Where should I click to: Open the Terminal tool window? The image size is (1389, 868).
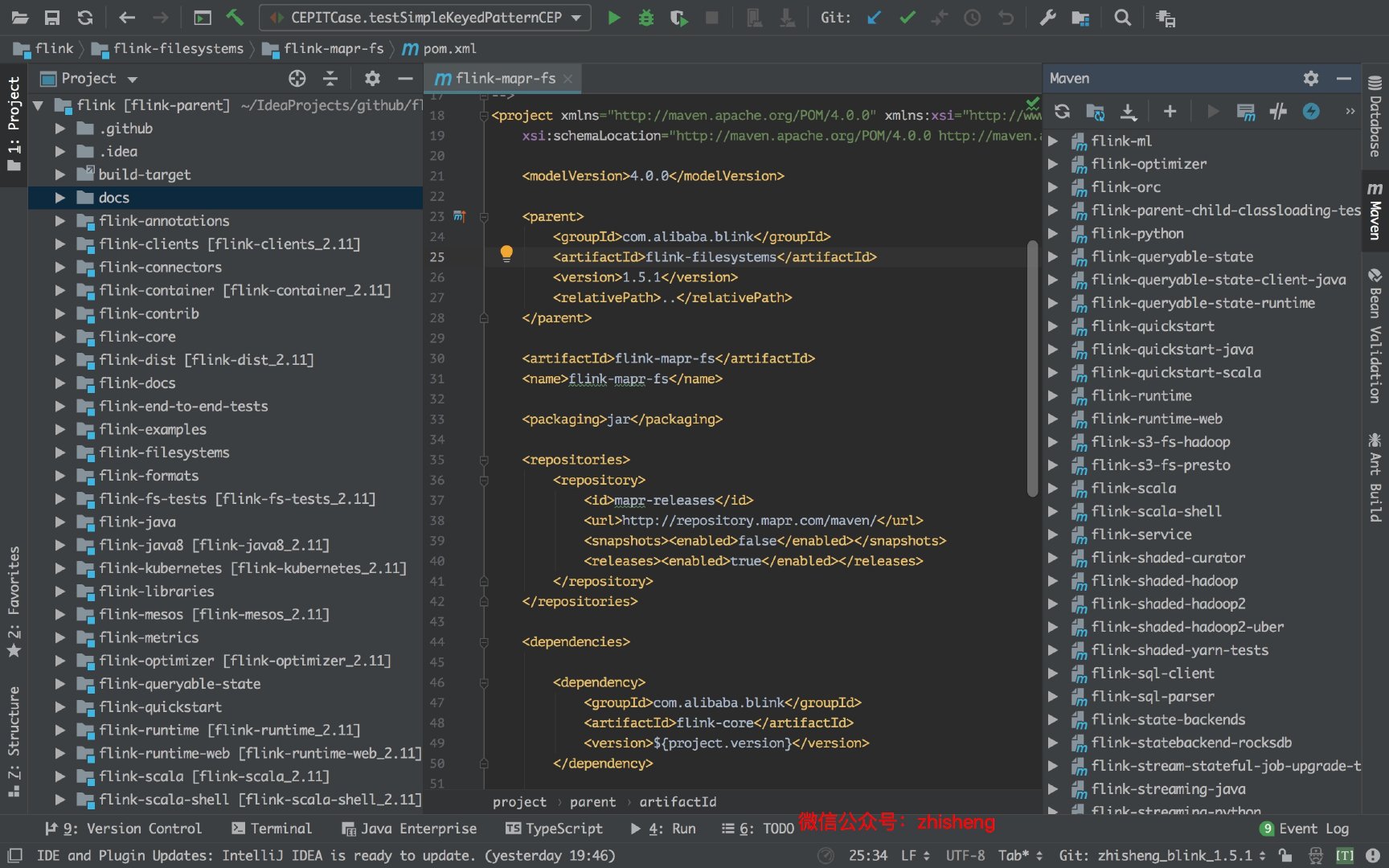[x=272, y=829]
